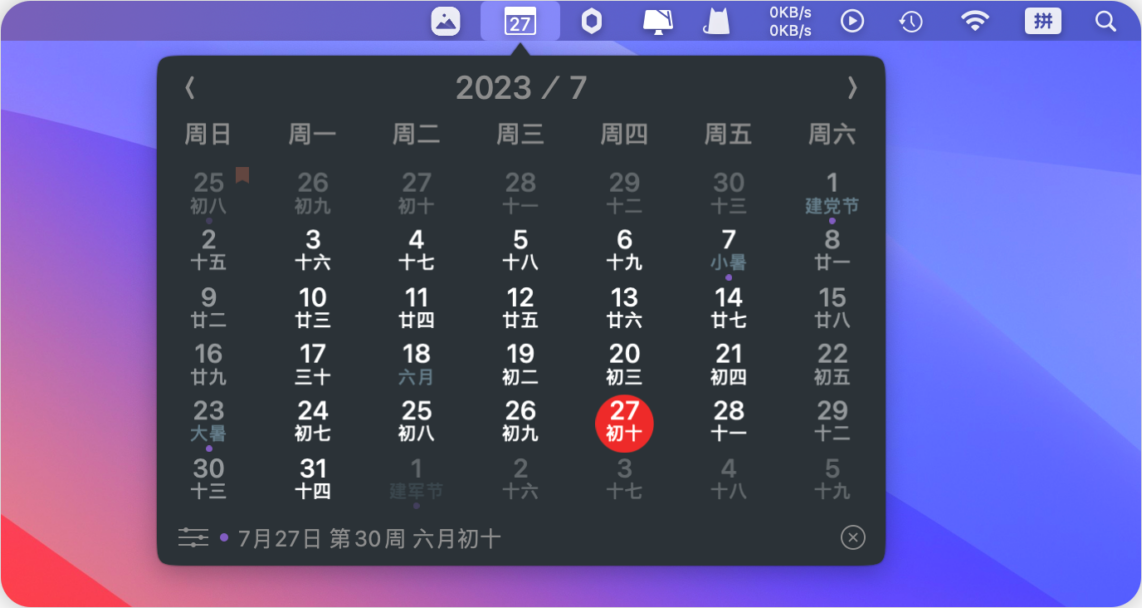The width and height of the screenshot is (1142, 608).
Task: Click the 2023 / 7 month title
Action: 521,88
